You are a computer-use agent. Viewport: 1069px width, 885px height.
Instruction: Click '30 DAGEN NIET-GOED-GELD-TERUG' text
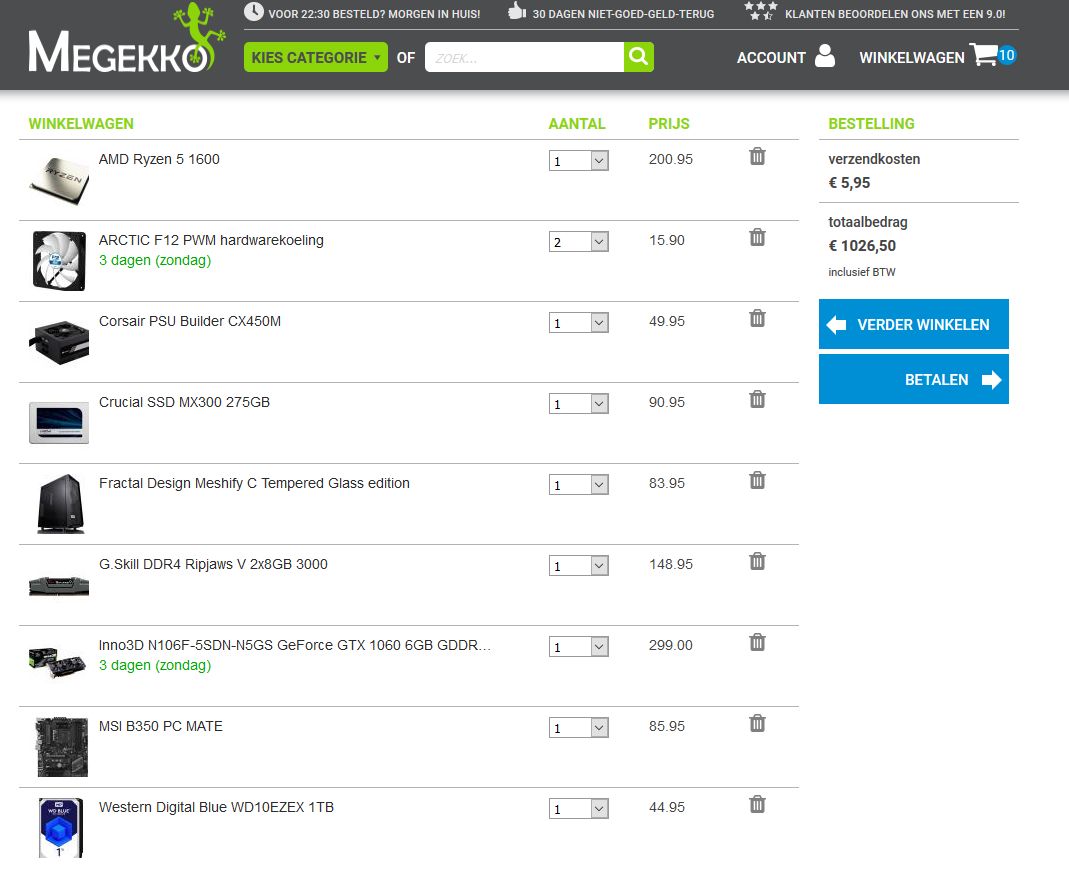pyautogui.click(x=623, y=14)
